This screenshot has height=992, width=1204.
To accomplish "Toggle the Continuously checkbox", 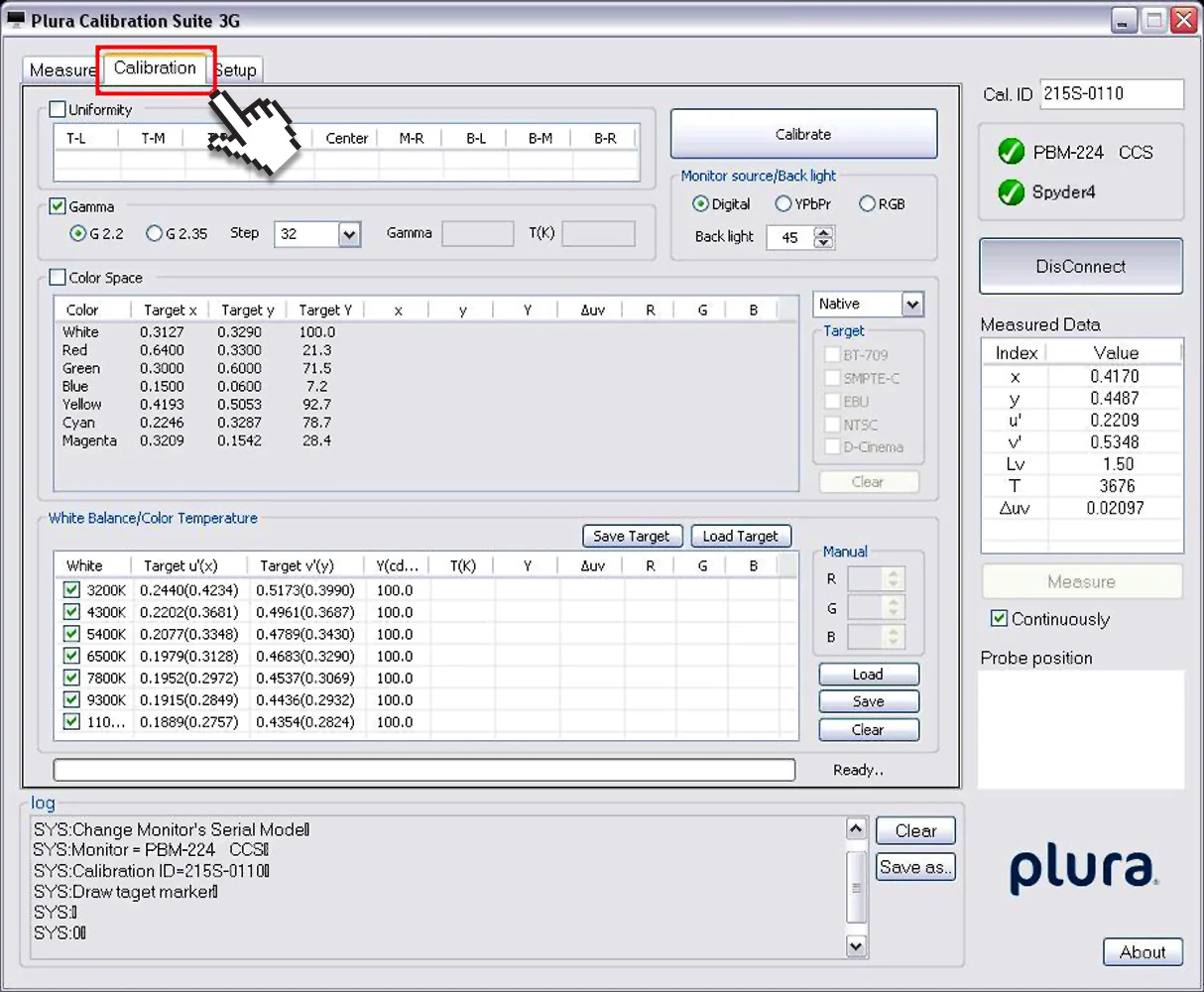I will coord(1000,618).
